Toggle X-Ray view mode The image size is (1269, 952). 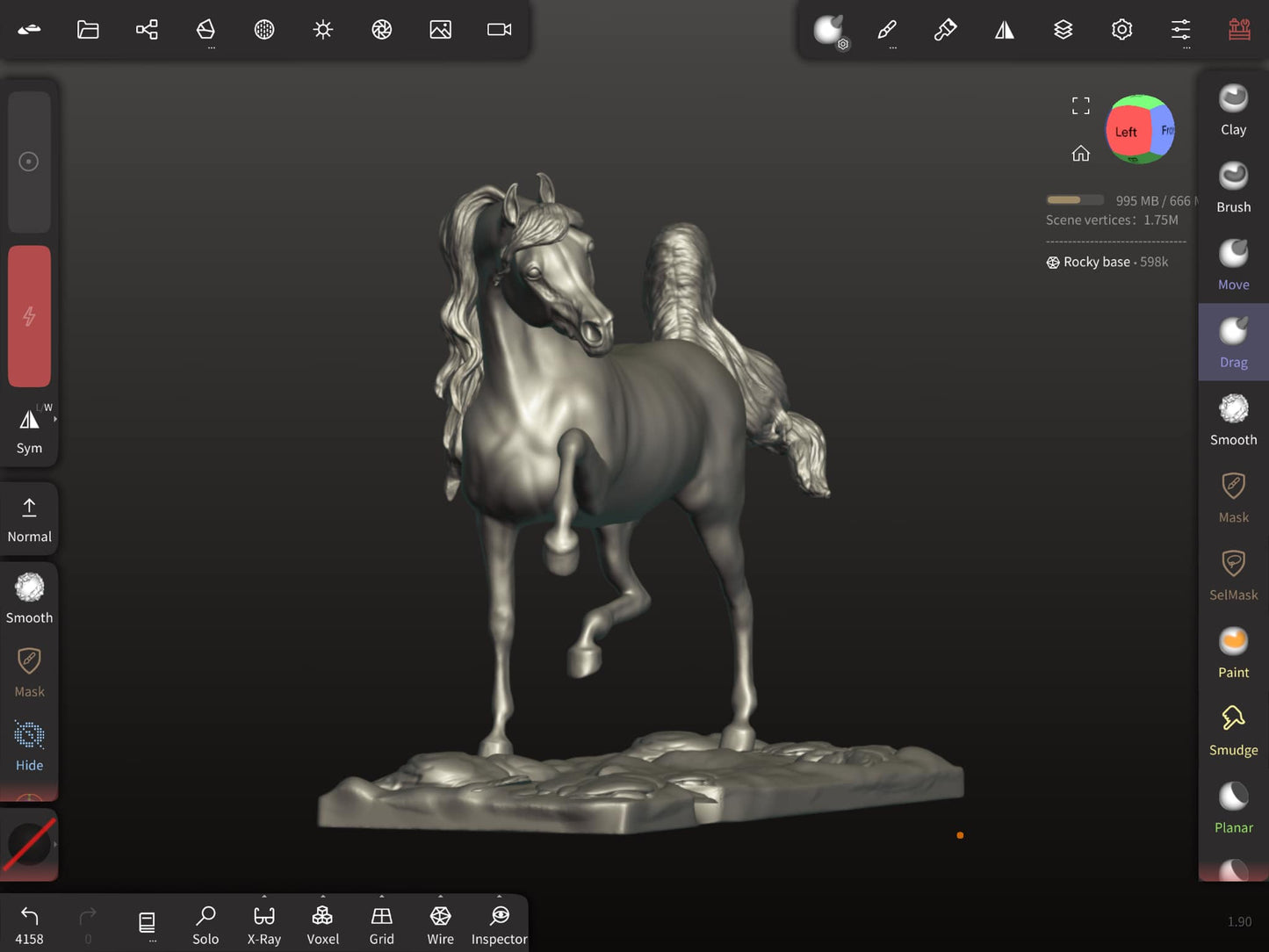click(x=263, y=925)
